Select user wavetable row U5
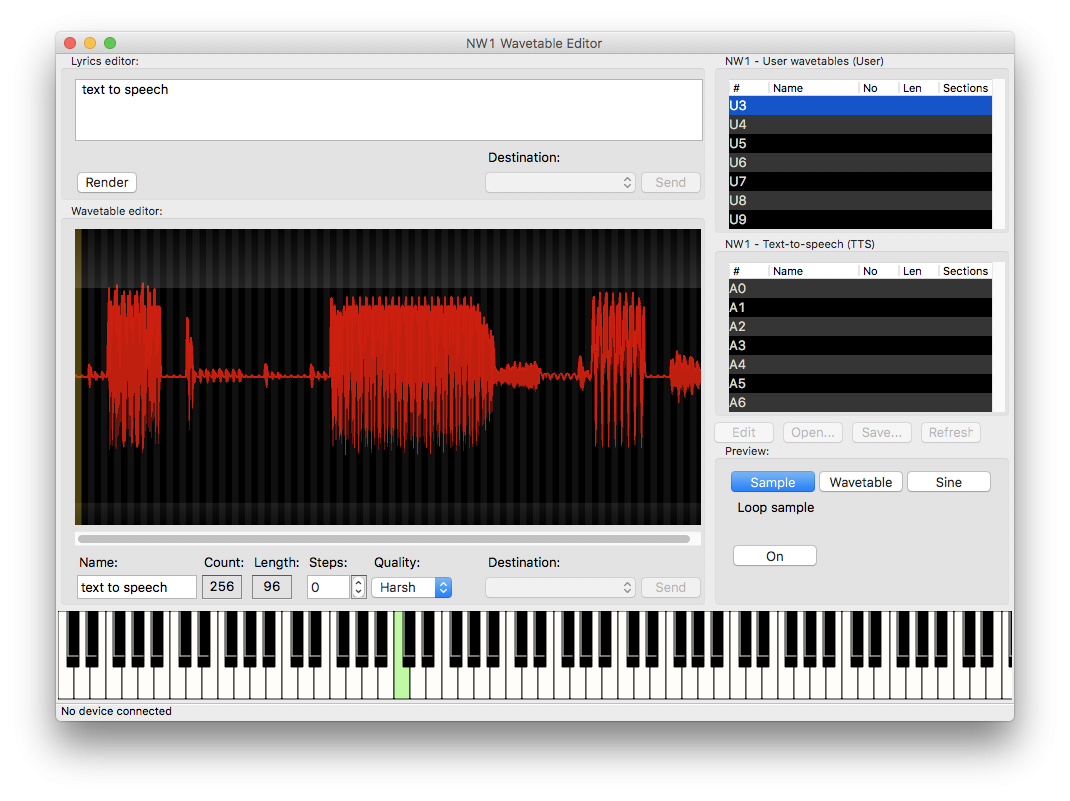 point(860,143)
